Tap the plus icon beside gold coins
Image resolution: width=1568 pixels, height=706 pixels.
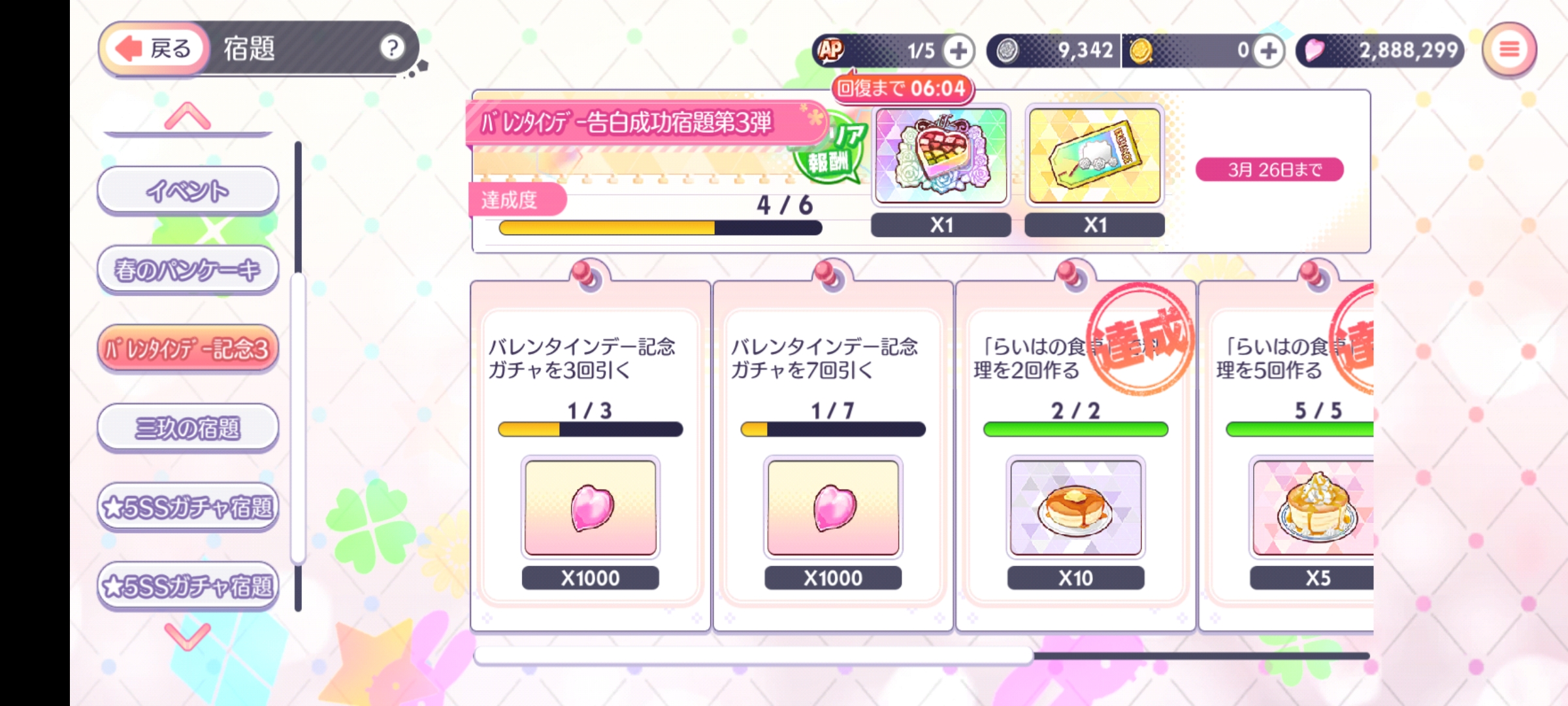1268,50
